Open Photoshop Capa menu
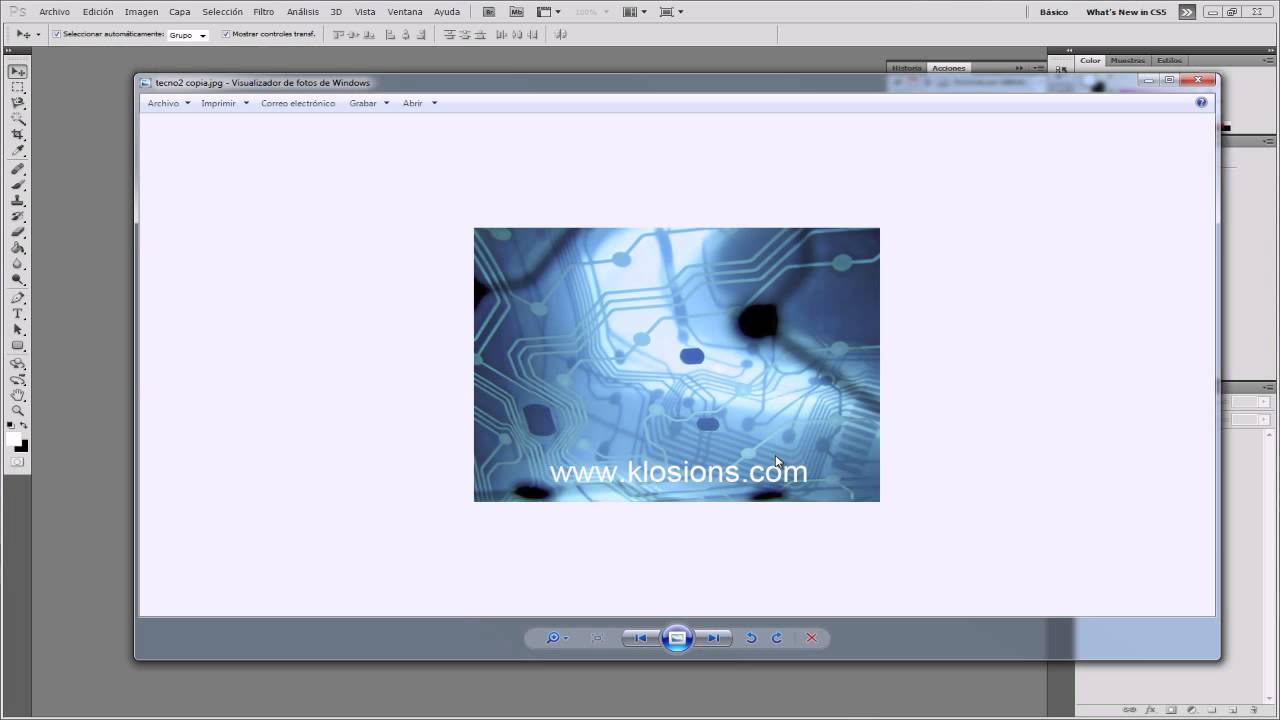The height and width of the screenshot is (720, 1280). point(180,12)
